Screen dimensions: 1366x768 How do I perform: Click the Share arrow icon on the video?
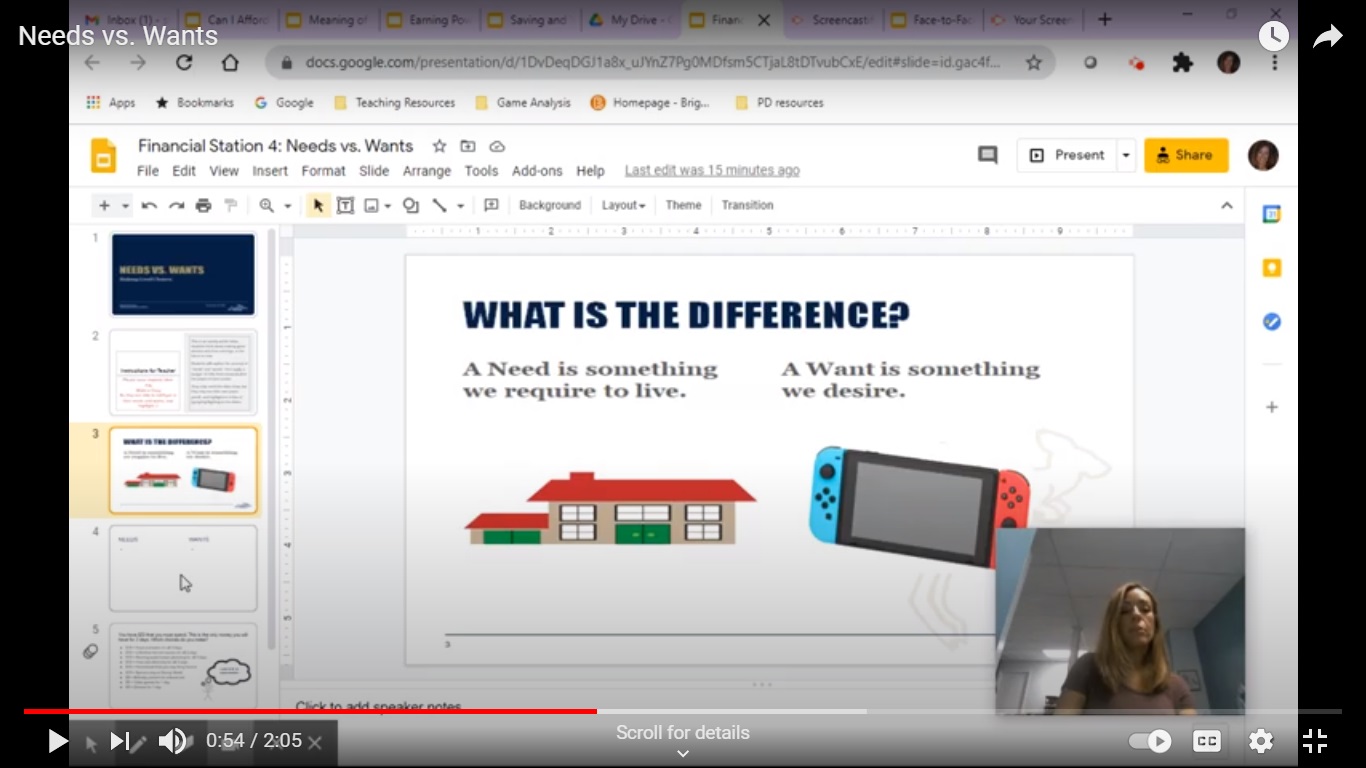[1327, 37]
